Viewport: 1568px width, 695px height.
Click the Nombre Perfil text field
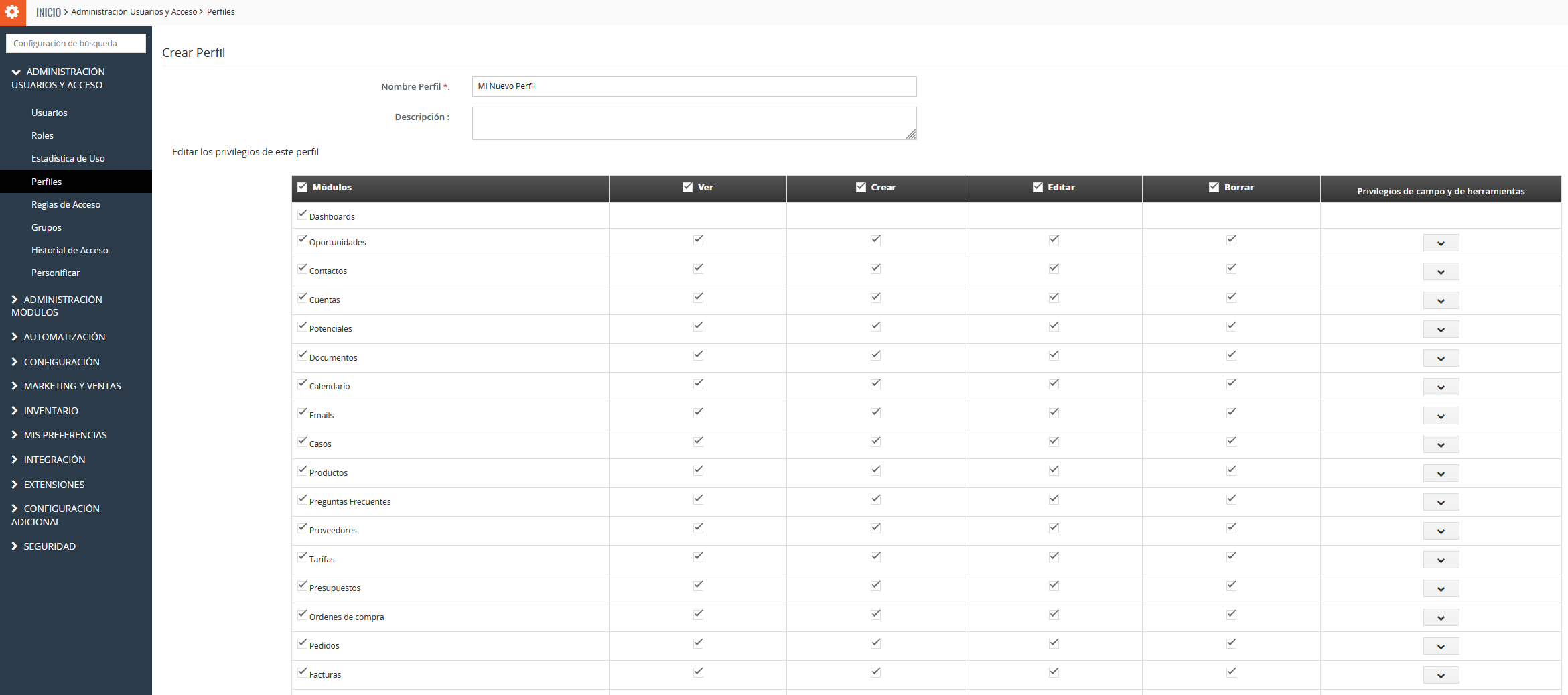(694, 86)
